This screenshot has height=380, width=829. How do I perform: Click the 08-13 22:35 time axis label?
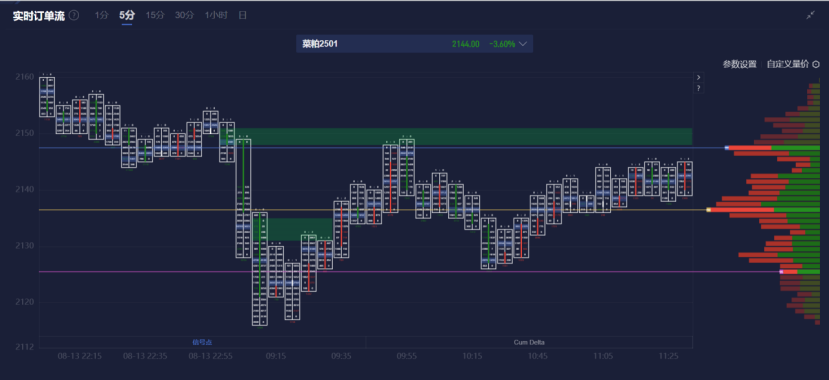[145, 357]
